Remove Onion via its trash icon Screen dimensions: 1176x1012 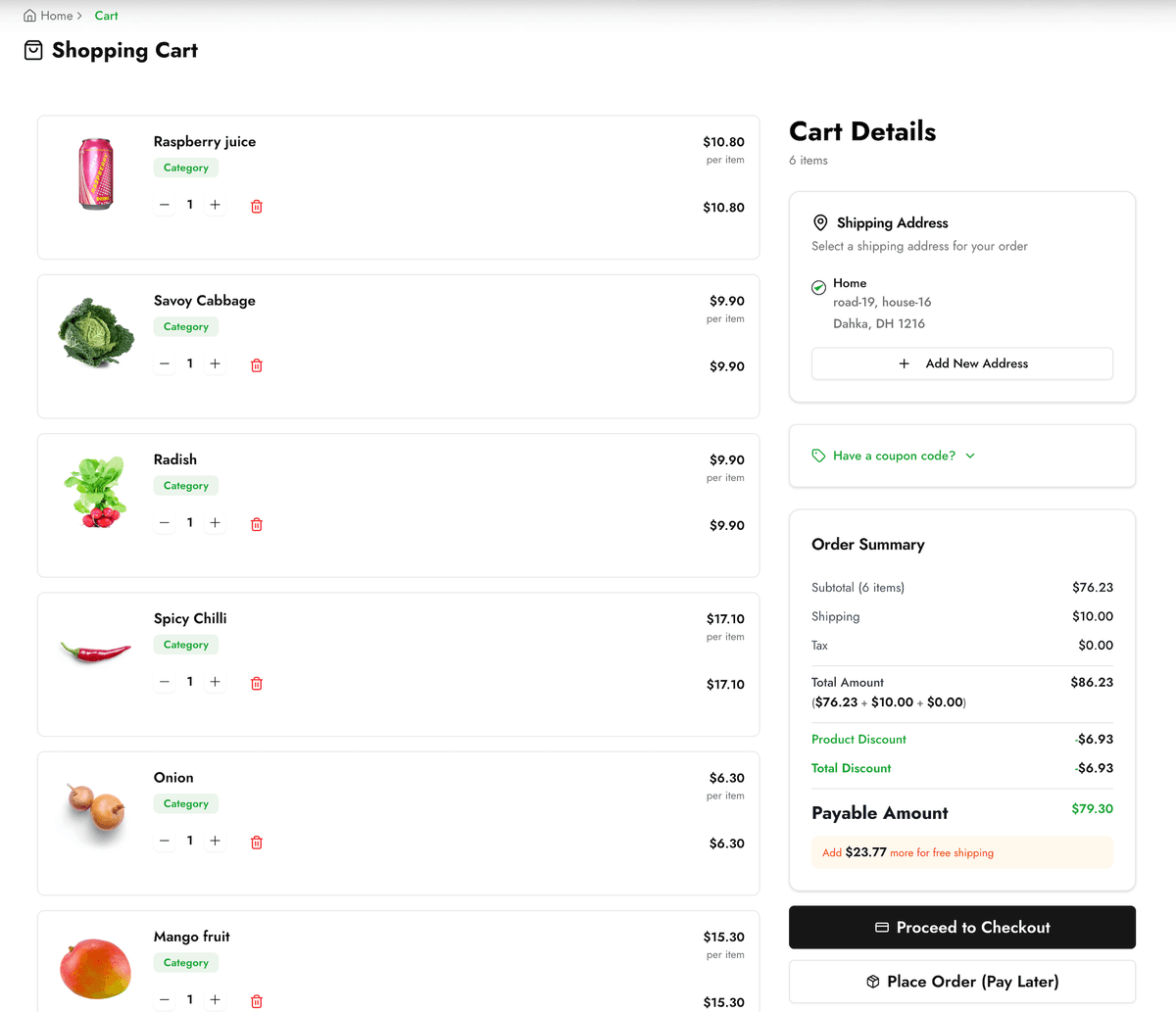(x=257, y=842)
